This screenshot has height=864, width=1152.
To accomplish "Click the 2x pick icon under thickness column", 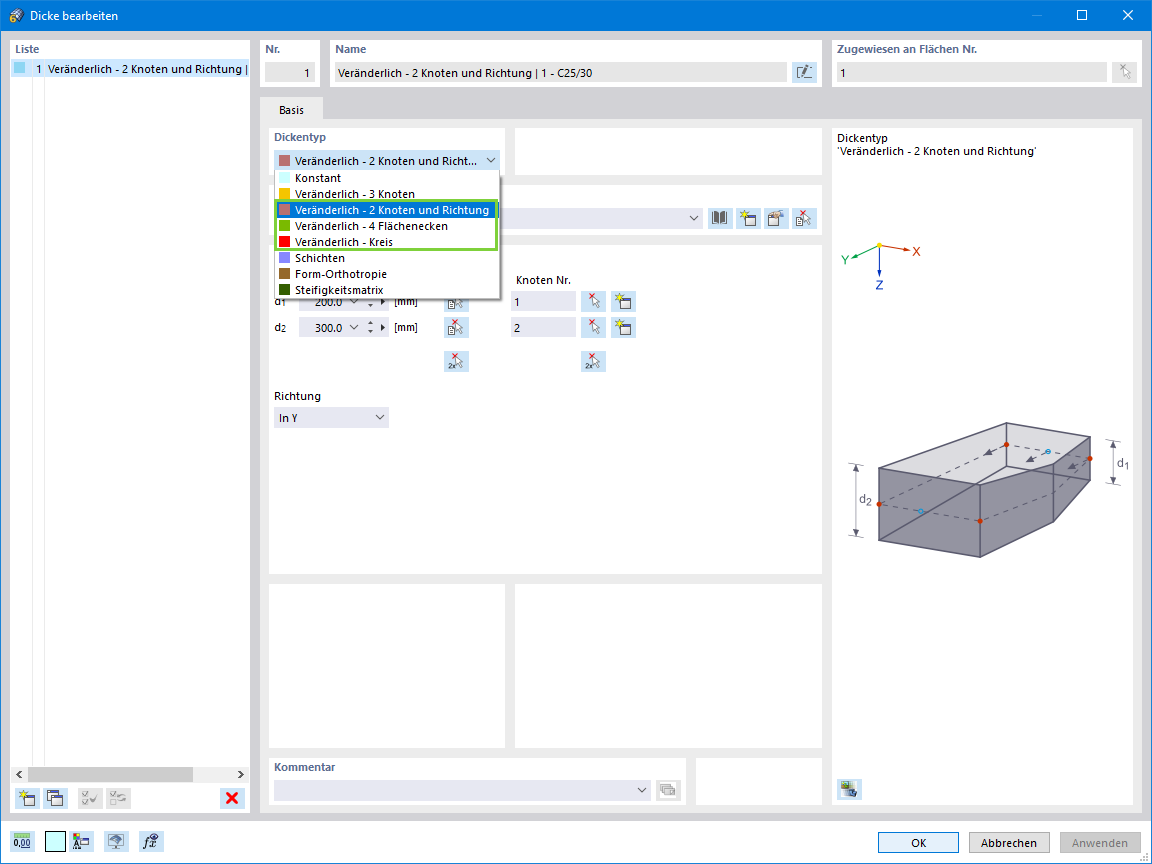I will (x=456, y=361).
